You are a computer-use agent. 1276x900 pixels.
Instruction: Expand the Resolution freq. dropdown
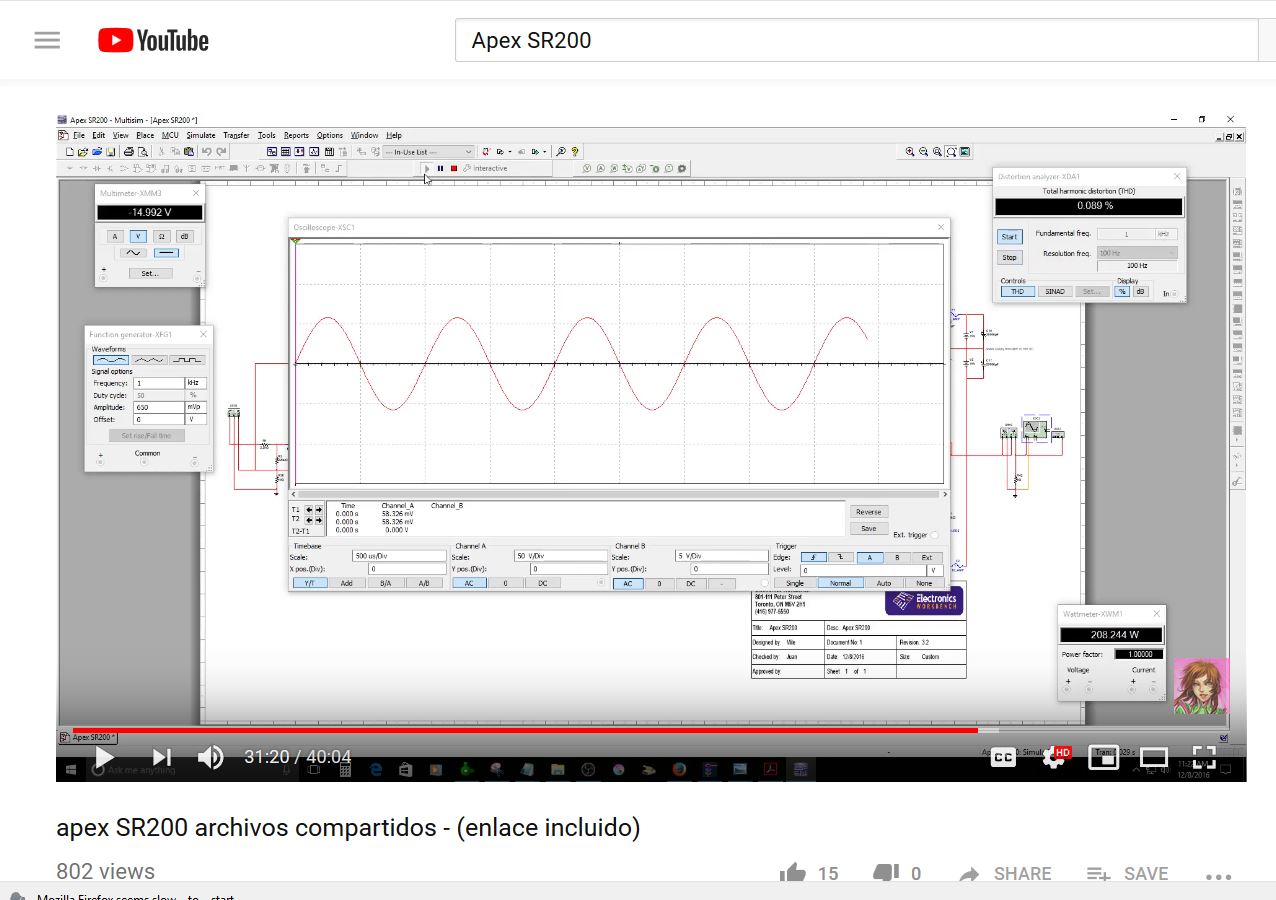pyautogui.click(x=1137, y=254)
